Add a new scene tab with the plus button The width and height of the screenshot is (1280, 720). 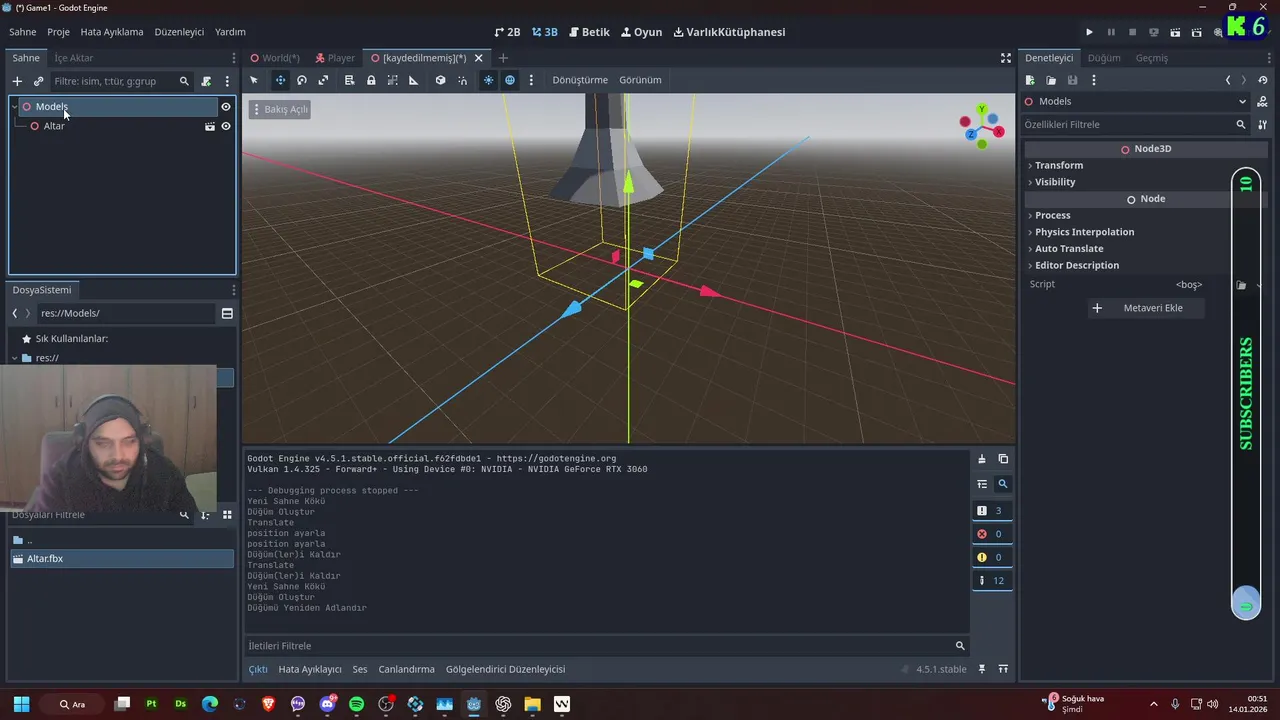coord(503,58)
